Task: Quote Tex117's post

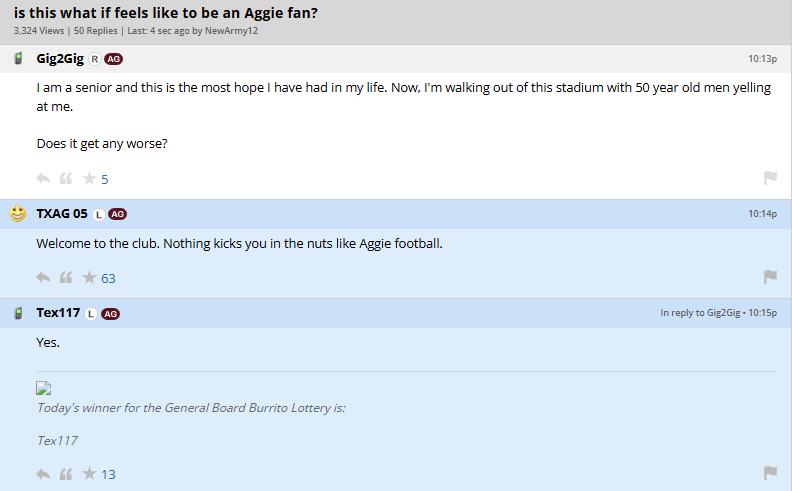Action: click(66, 473)
